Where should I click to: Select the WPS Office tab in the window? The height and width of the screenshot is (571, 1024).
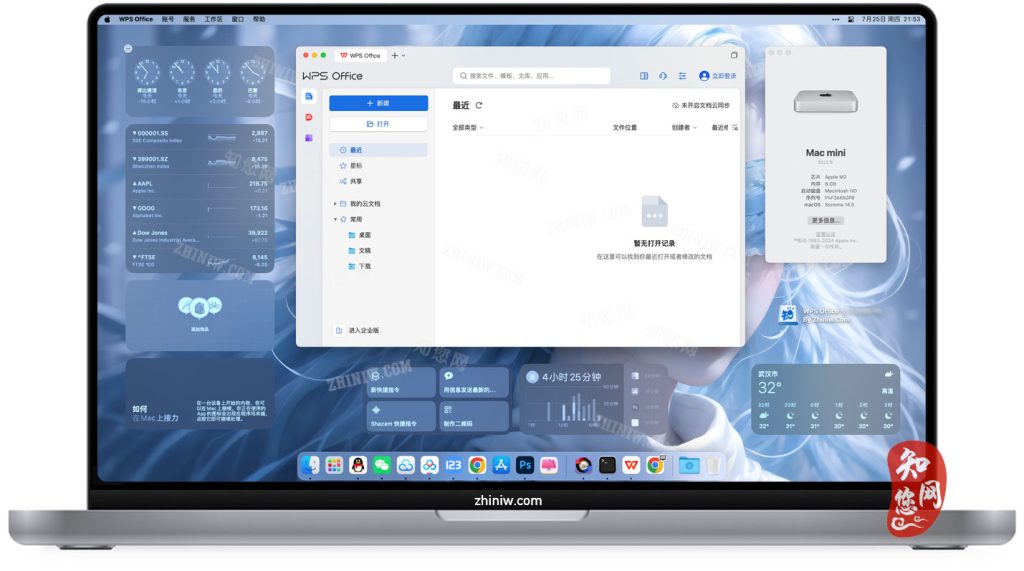click(360, 56)
